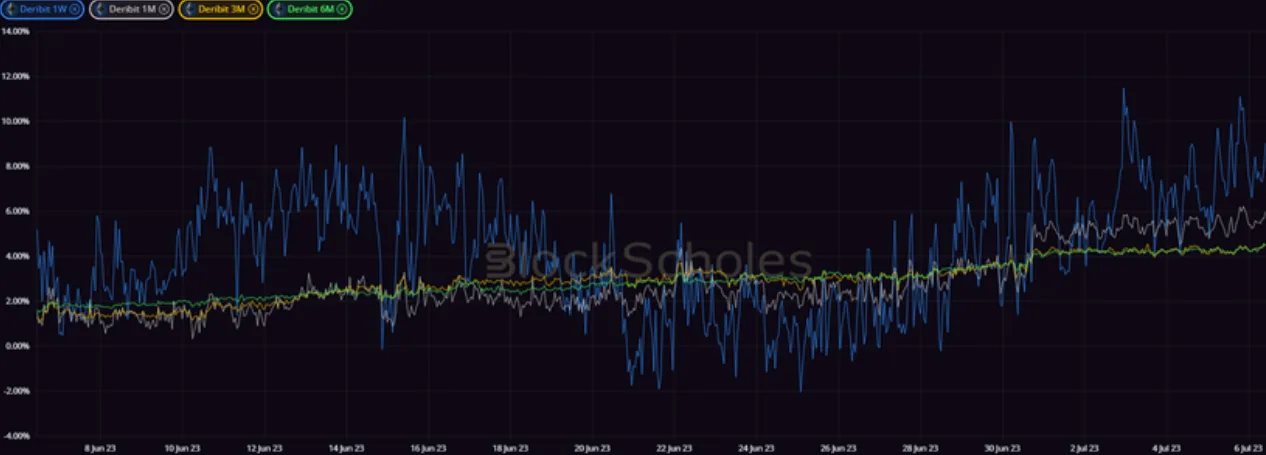This screenshot has height=455, width=1266.
Task: Click the 22 Jun 23 date label
Action: tap(674, 449)
